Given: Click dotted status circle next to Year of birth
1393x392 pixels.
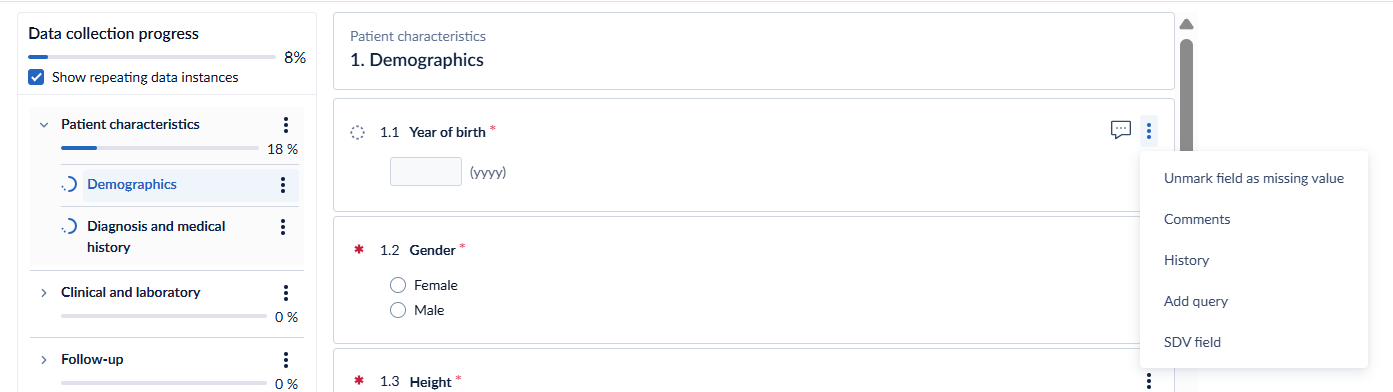Looking at the screenshot, I should pyautogui.click(x=358, y=133).
